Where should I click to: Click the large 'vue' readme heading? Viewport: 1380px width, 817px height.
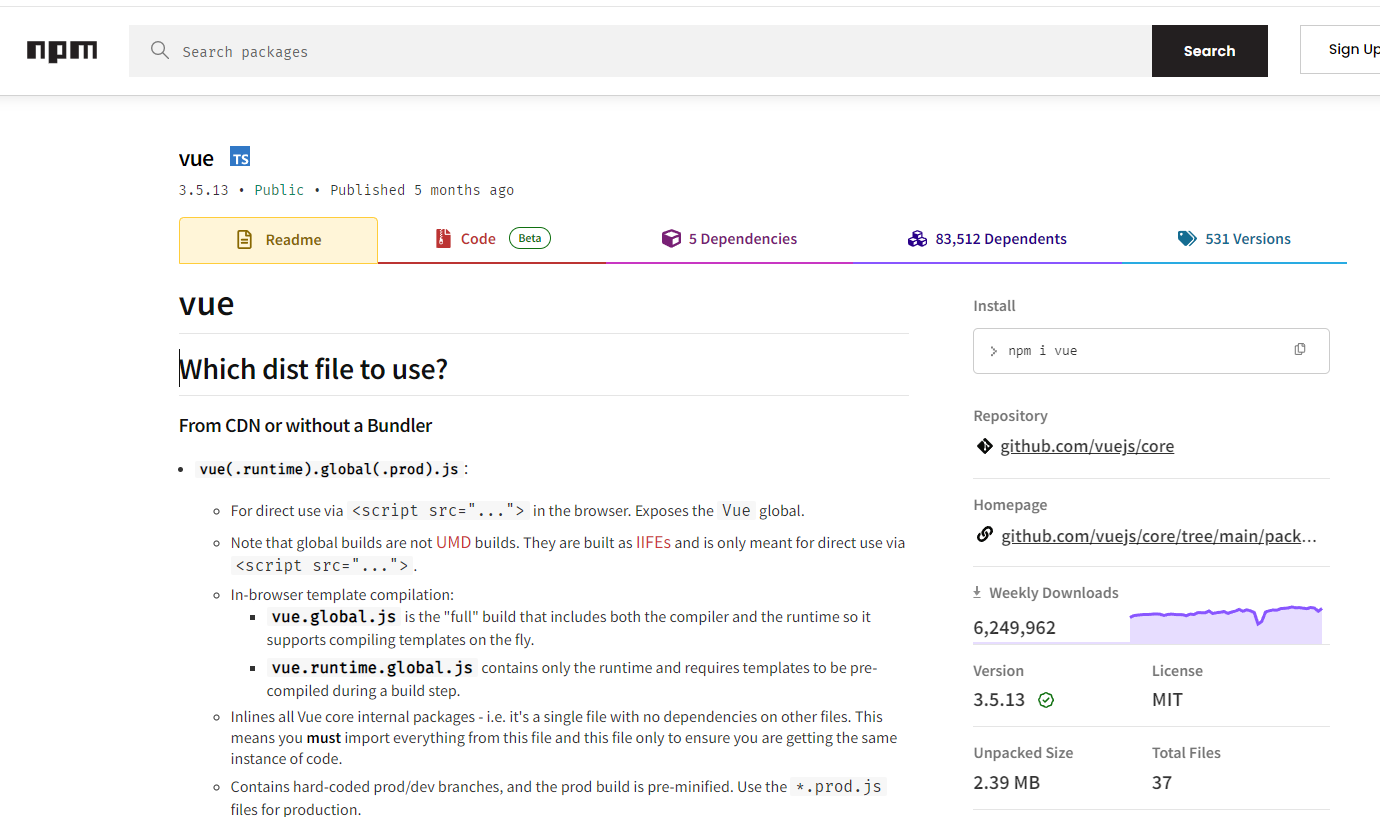[206, 303]
